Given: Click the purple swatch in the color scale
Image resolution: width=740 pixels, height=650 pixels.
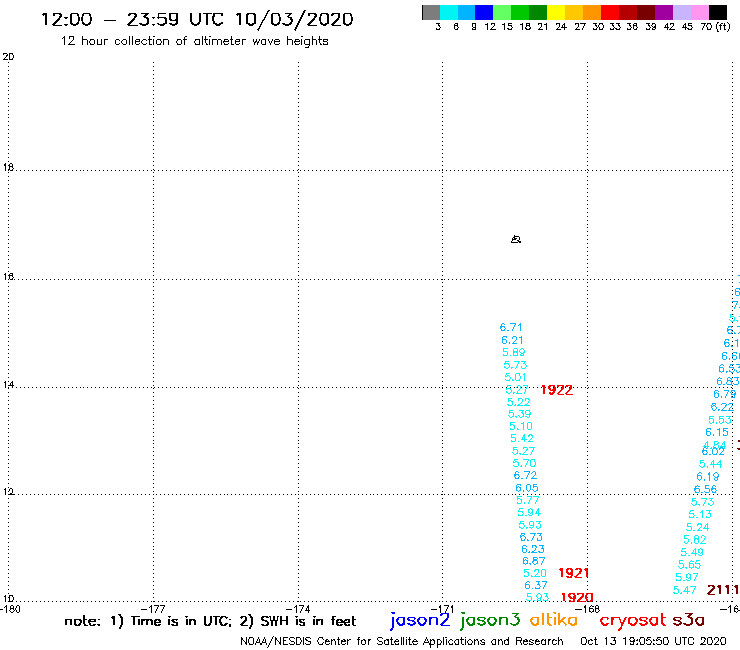Looking at the screenshot, I should coord(664,12).
